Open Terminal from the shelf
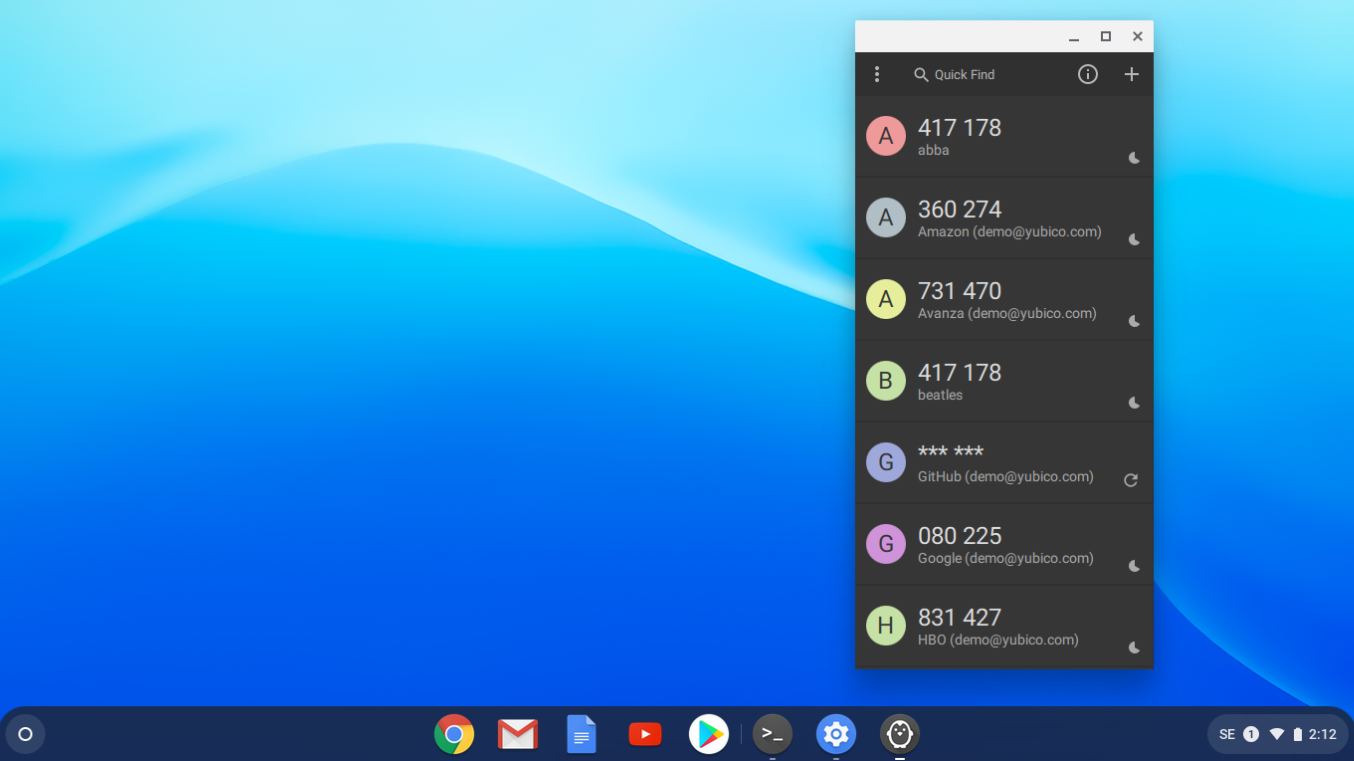The width and height of the screenshot is (1354, 761). (772, 734)
